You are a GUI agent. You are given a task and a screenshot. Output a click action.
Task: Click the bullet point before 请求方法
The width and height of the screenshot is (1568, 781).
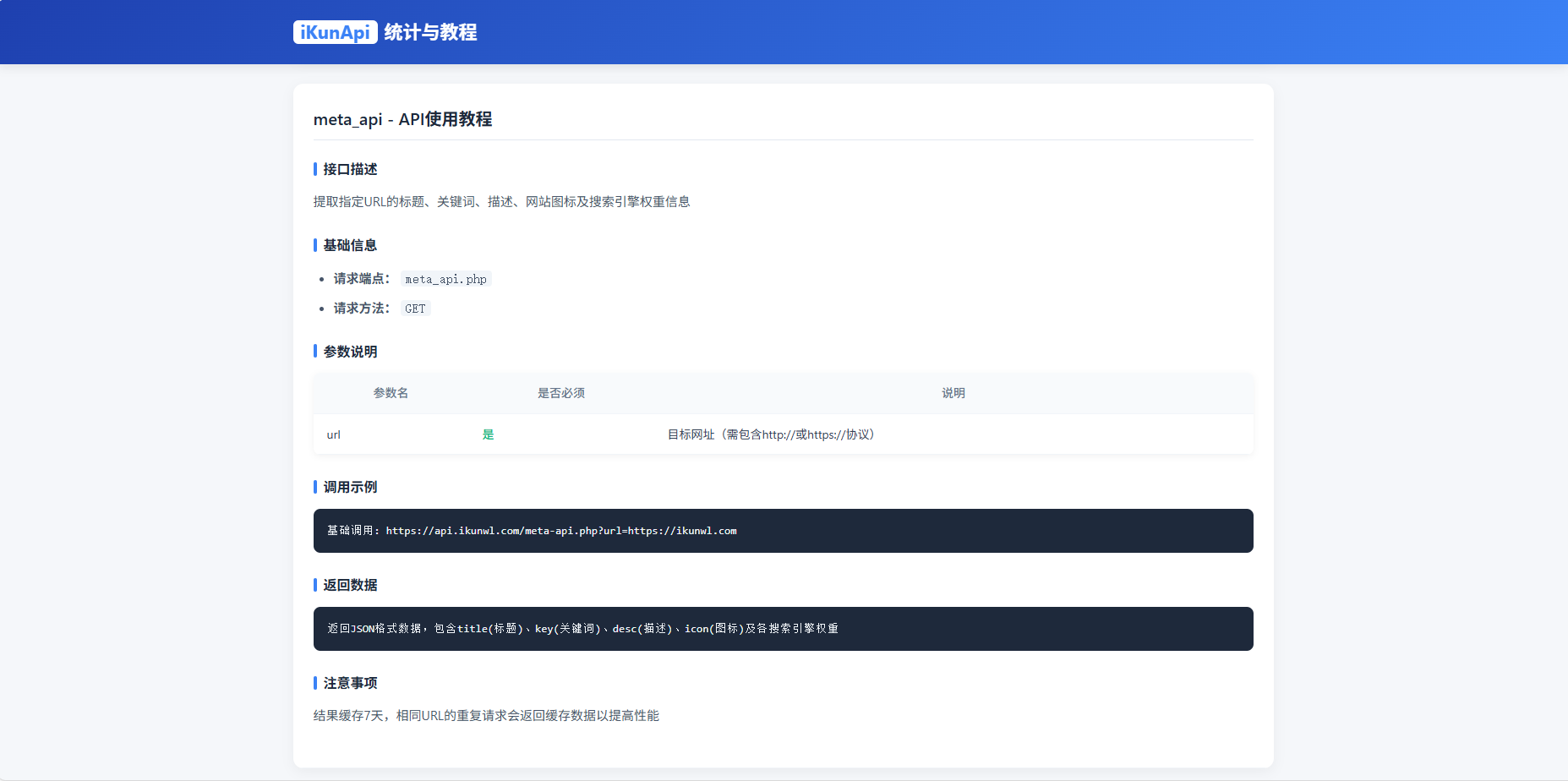coord(322,308)
